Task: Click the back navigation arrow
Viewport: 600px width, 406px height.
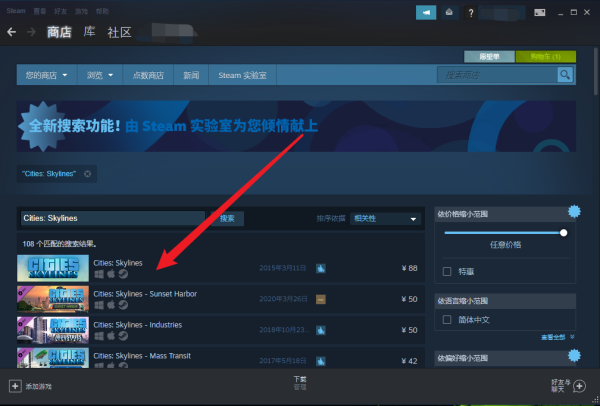Action: tap(11, 32)
